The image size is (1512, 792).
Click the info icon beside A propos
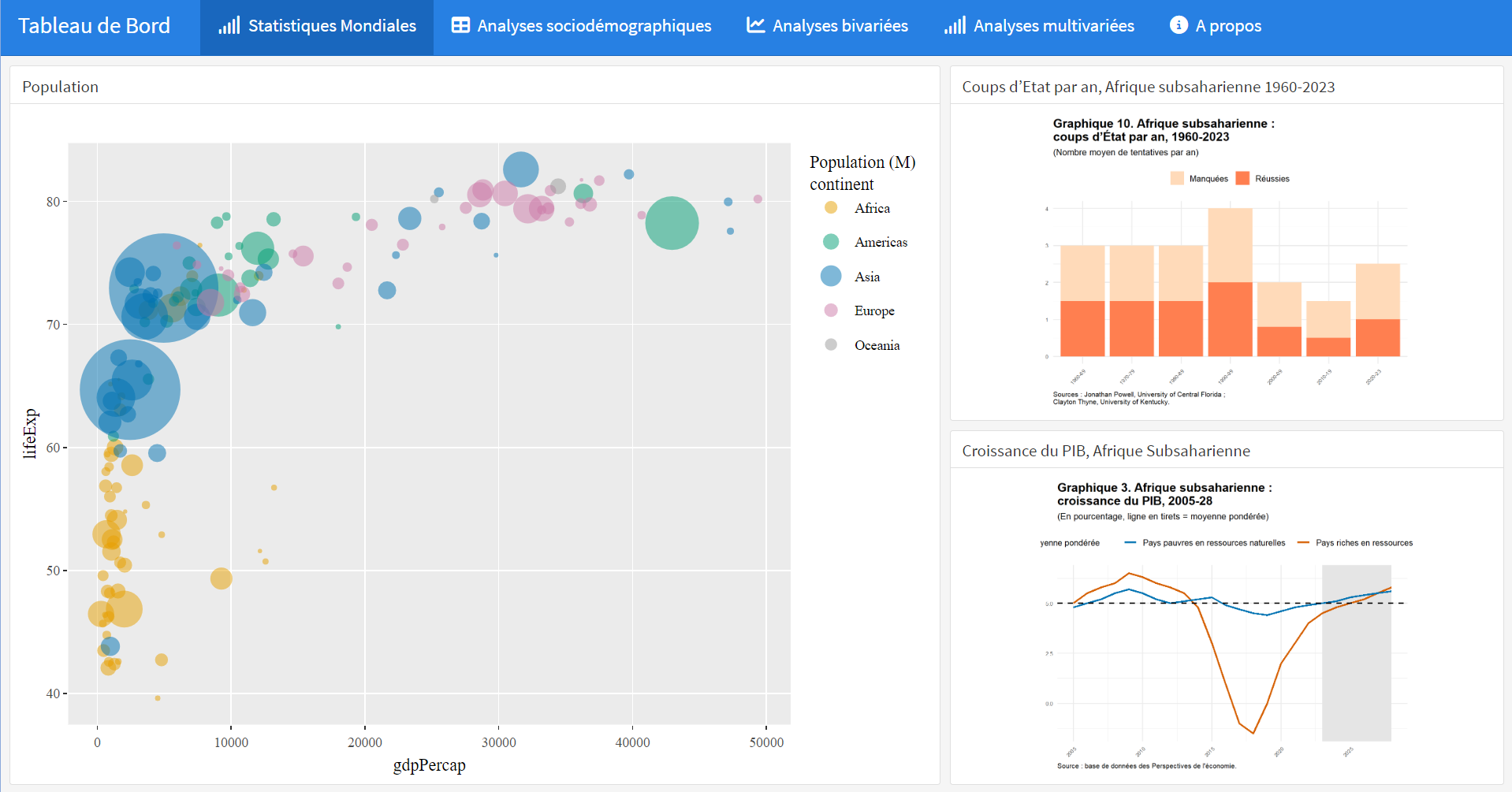click(x=1179, y=25)
